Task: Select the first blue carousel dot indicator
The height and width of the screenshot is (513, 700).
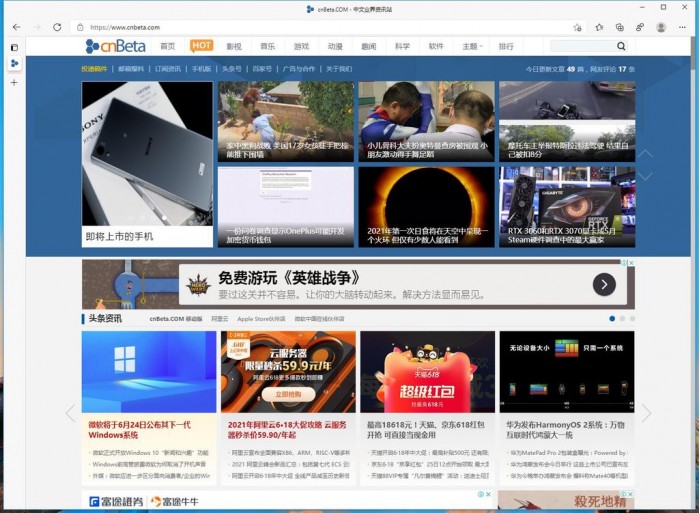Action: (612, 319)
